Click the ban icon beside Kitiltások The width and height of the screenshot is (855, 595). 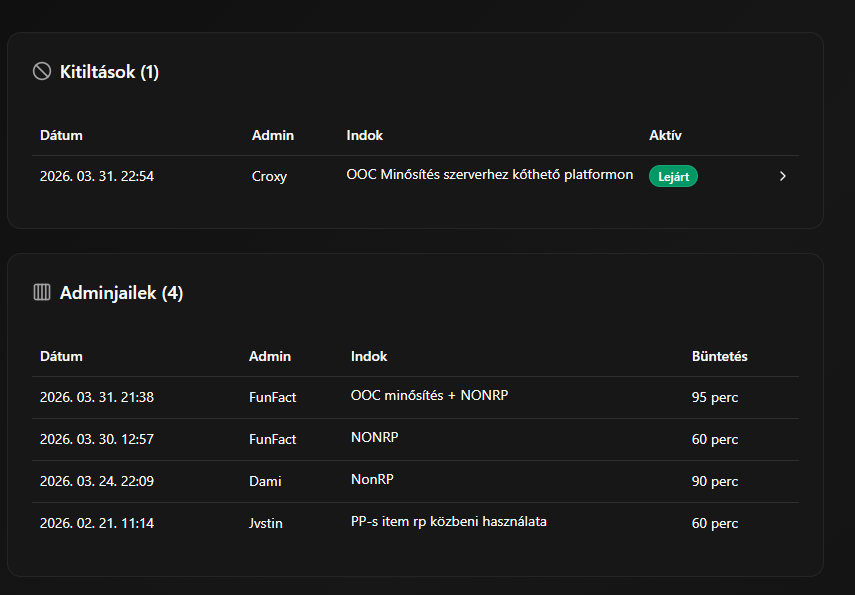[41, 71]
